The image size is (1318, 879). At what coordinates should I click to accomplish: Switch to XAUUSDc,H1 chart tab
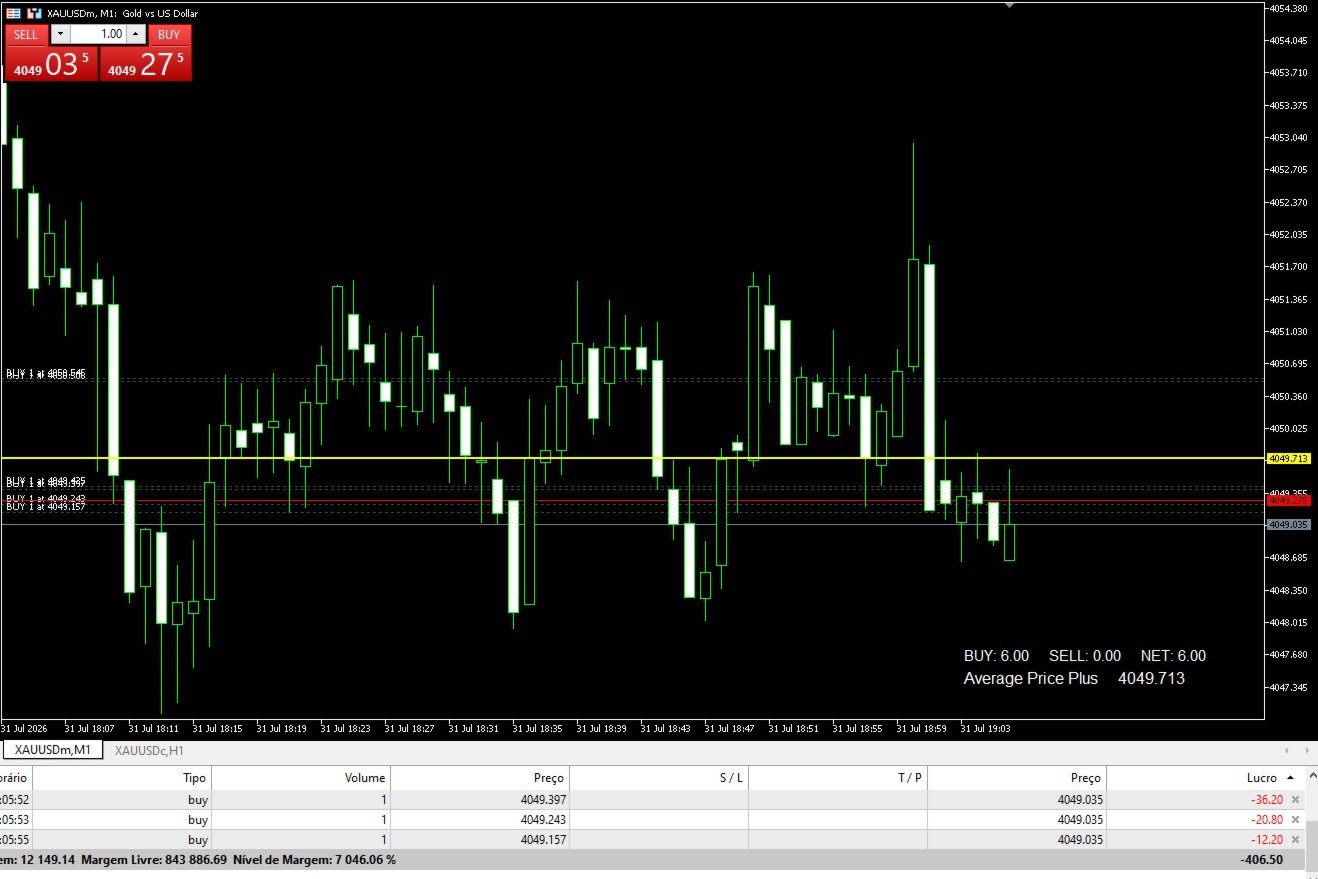point(149,750)
